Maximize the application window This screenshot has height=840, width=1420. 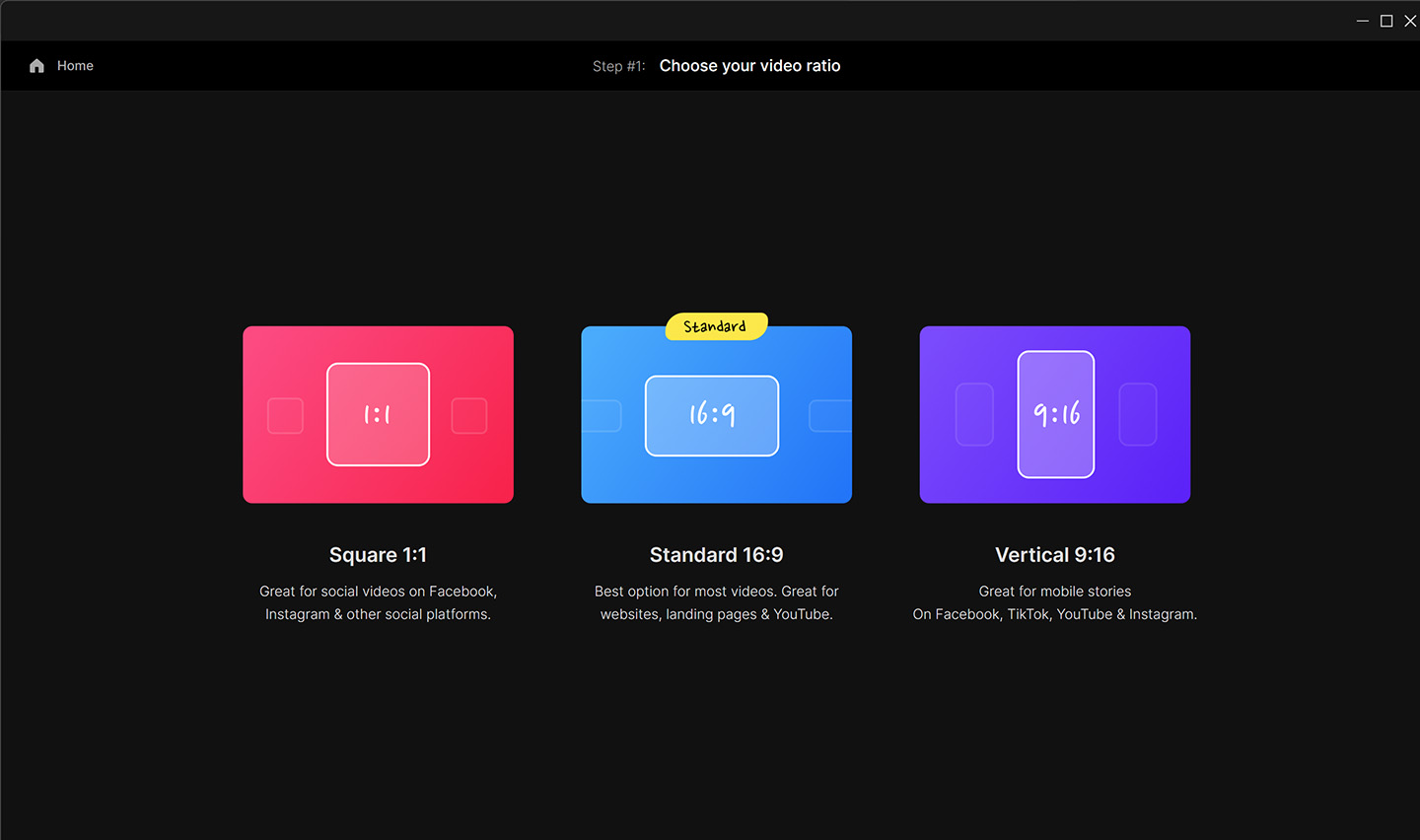[1385, 21]
